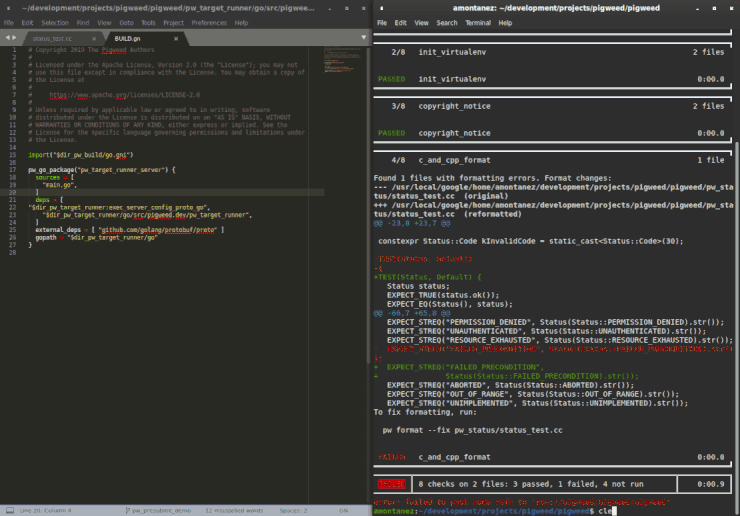
Task: Click the red FAILED summary badge in terminal
Action: pyautogui.click(x=392, y=484)
